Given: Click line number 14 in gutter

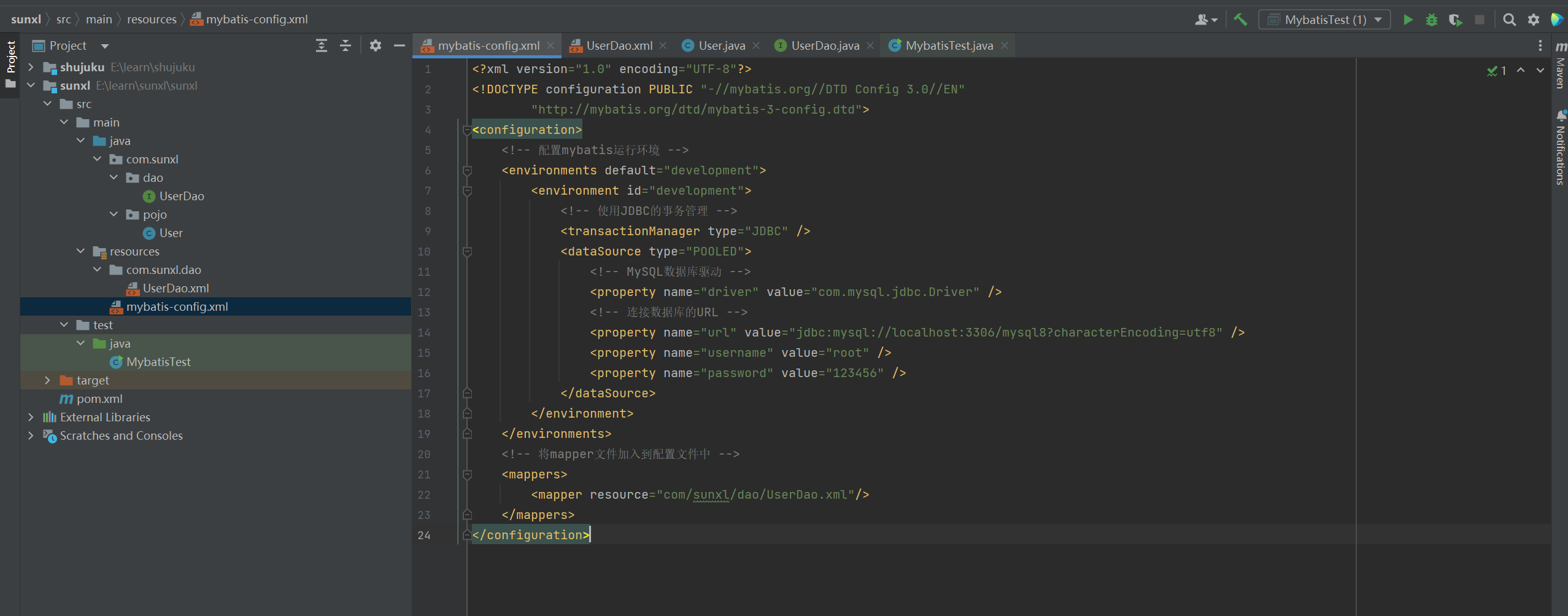Looking at the screenshot, I should pyautogui.click(x=424, y=332).
